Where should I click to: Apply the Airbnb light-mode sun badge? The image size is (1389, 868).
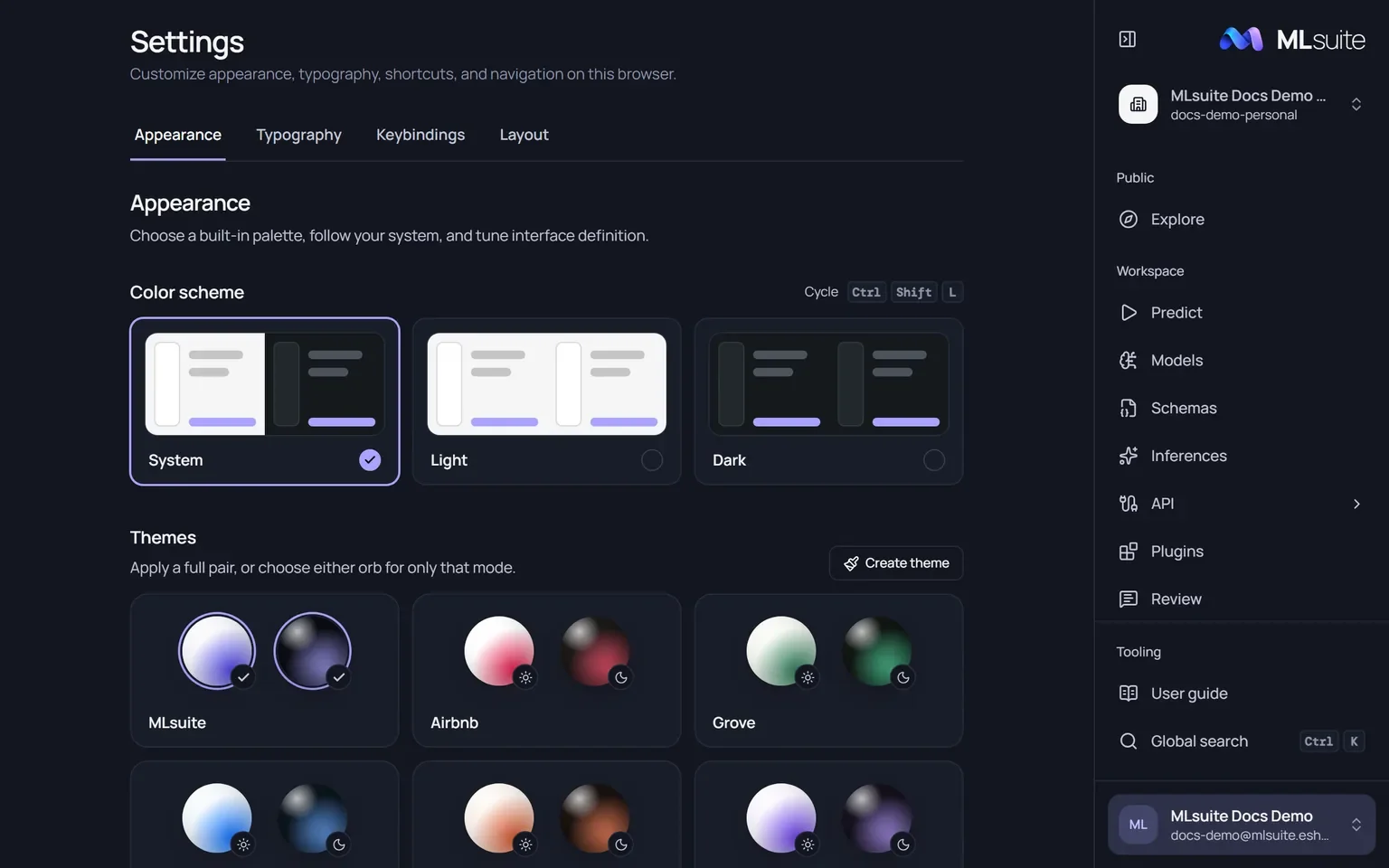click(x=525, y=677)
